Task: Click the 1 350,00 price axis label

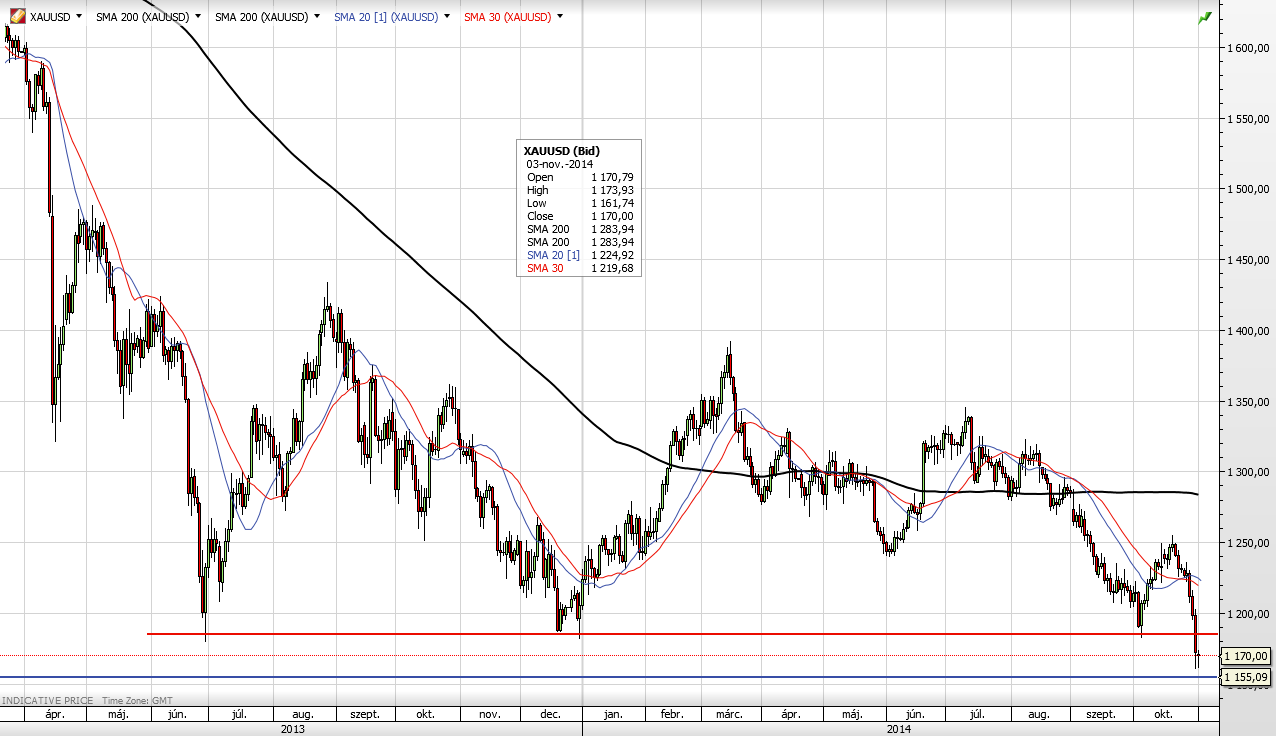Action: pos(1248,402)
